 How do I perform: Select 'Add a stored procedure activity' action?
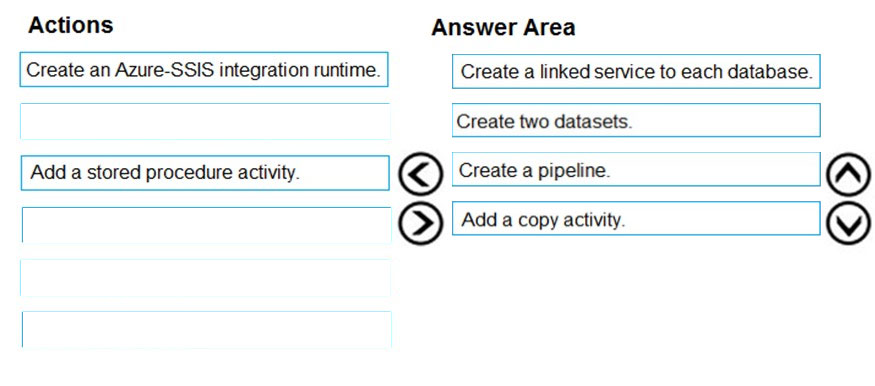point(205,173)
